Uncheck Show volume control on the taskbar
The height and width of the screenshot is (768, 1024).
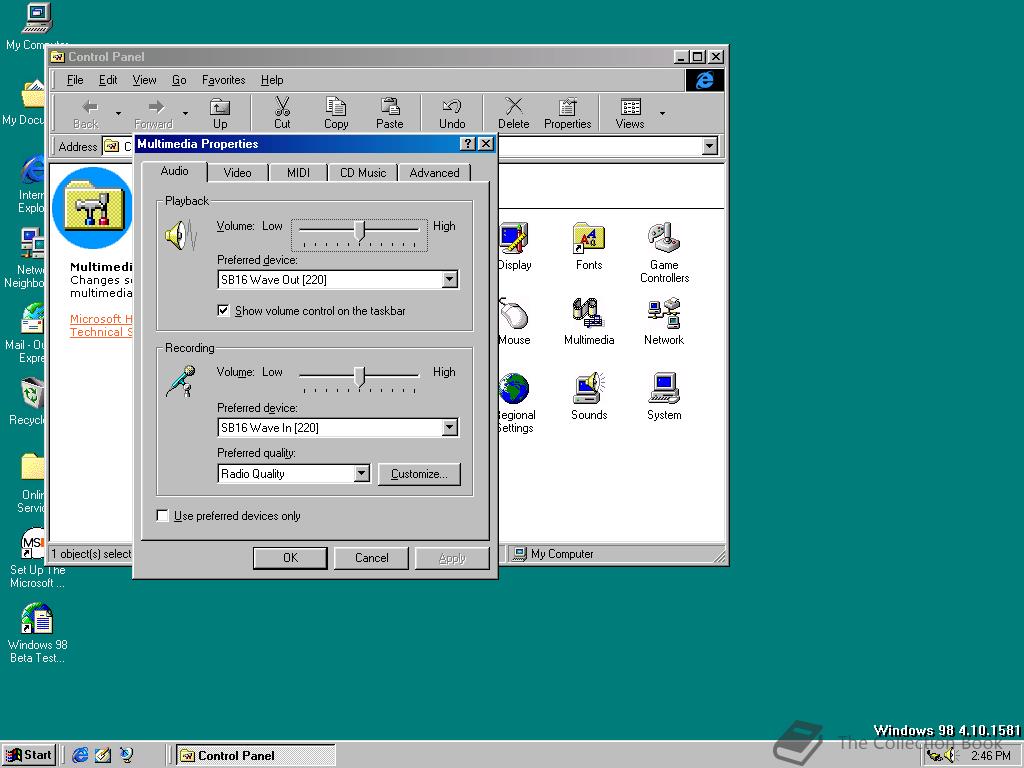tap(223, 310)
